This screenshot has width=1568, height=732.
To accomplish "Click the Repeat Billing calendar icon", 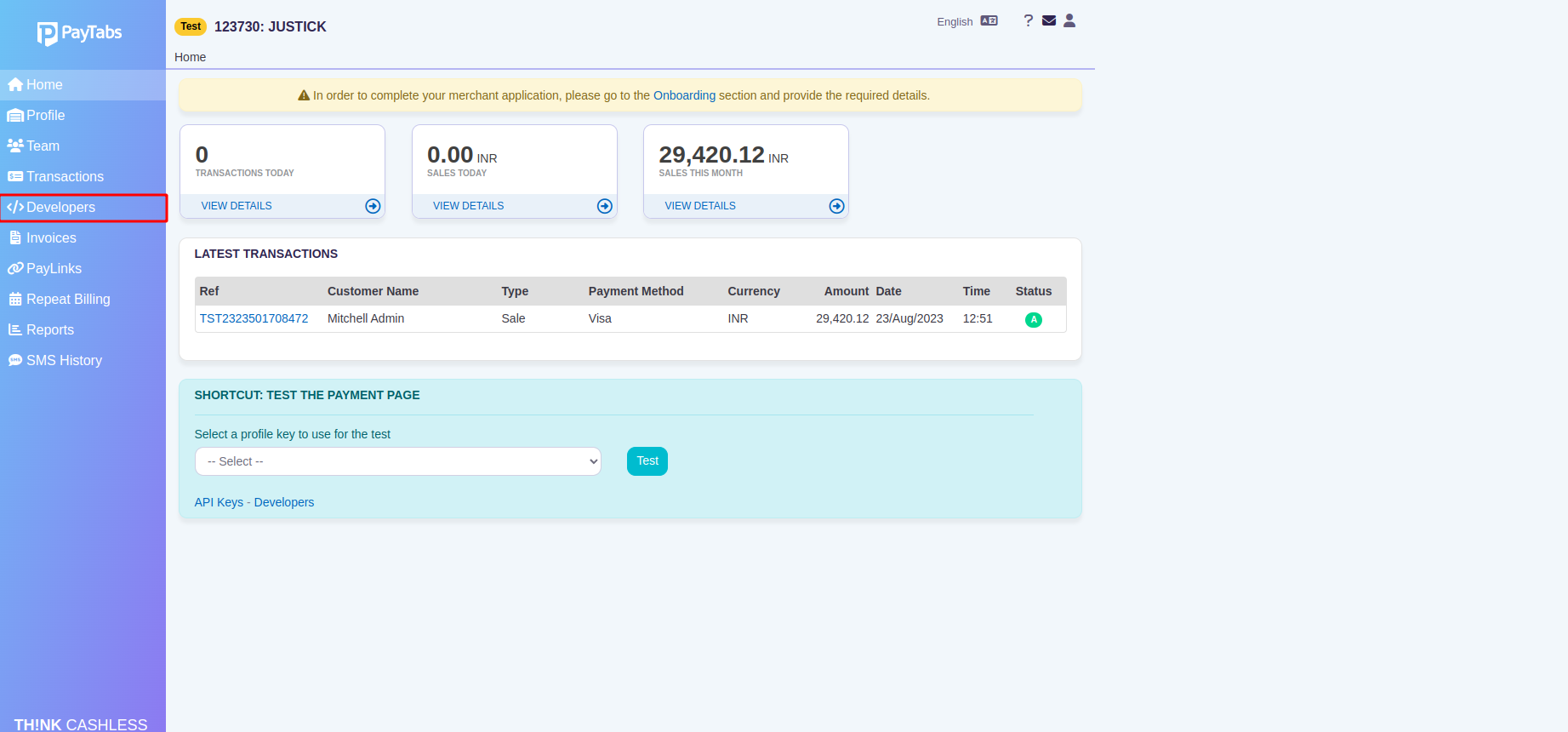I will point(15,300).
